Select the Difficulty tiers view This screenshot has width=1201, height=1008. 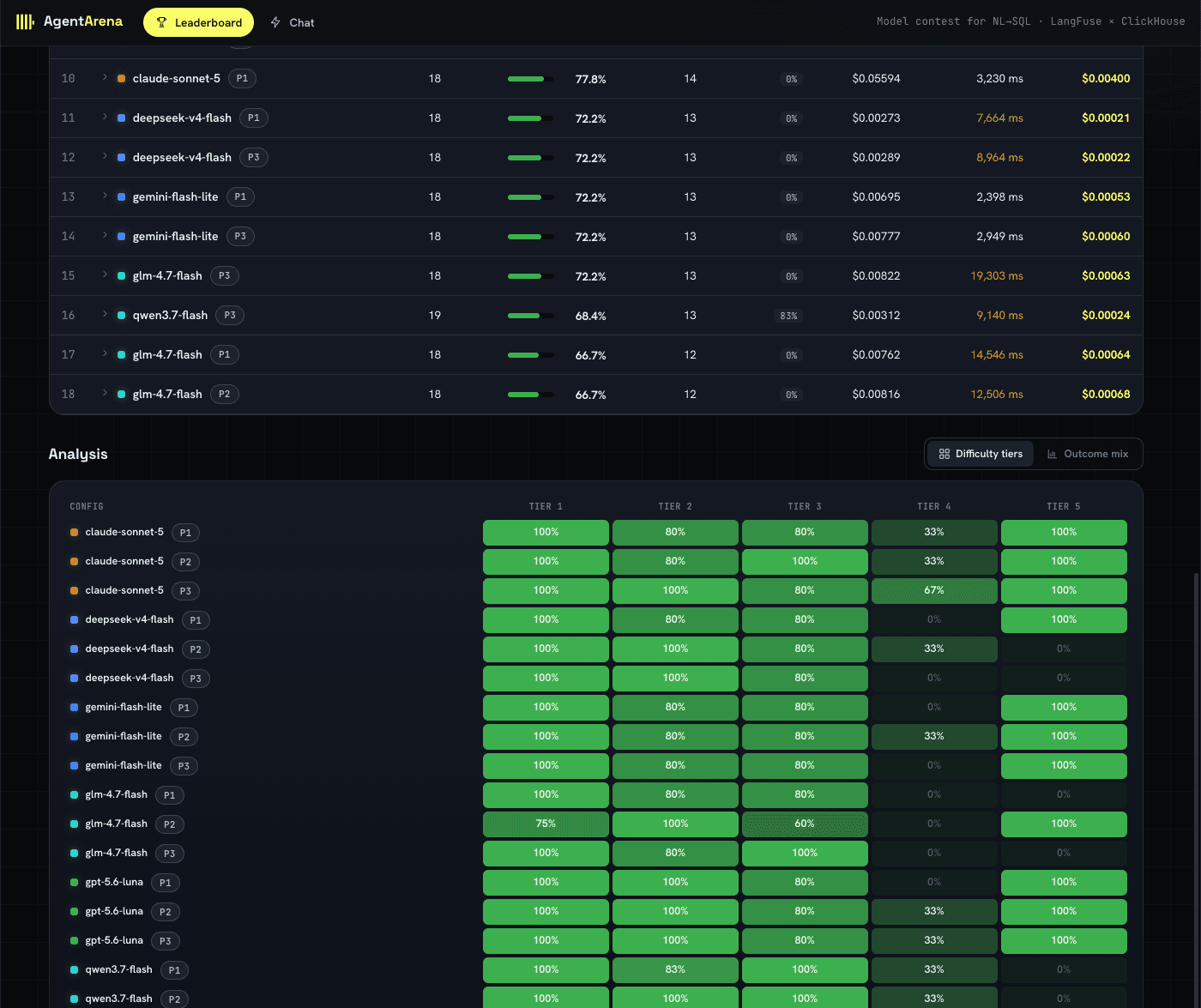(x=981, y=454)
